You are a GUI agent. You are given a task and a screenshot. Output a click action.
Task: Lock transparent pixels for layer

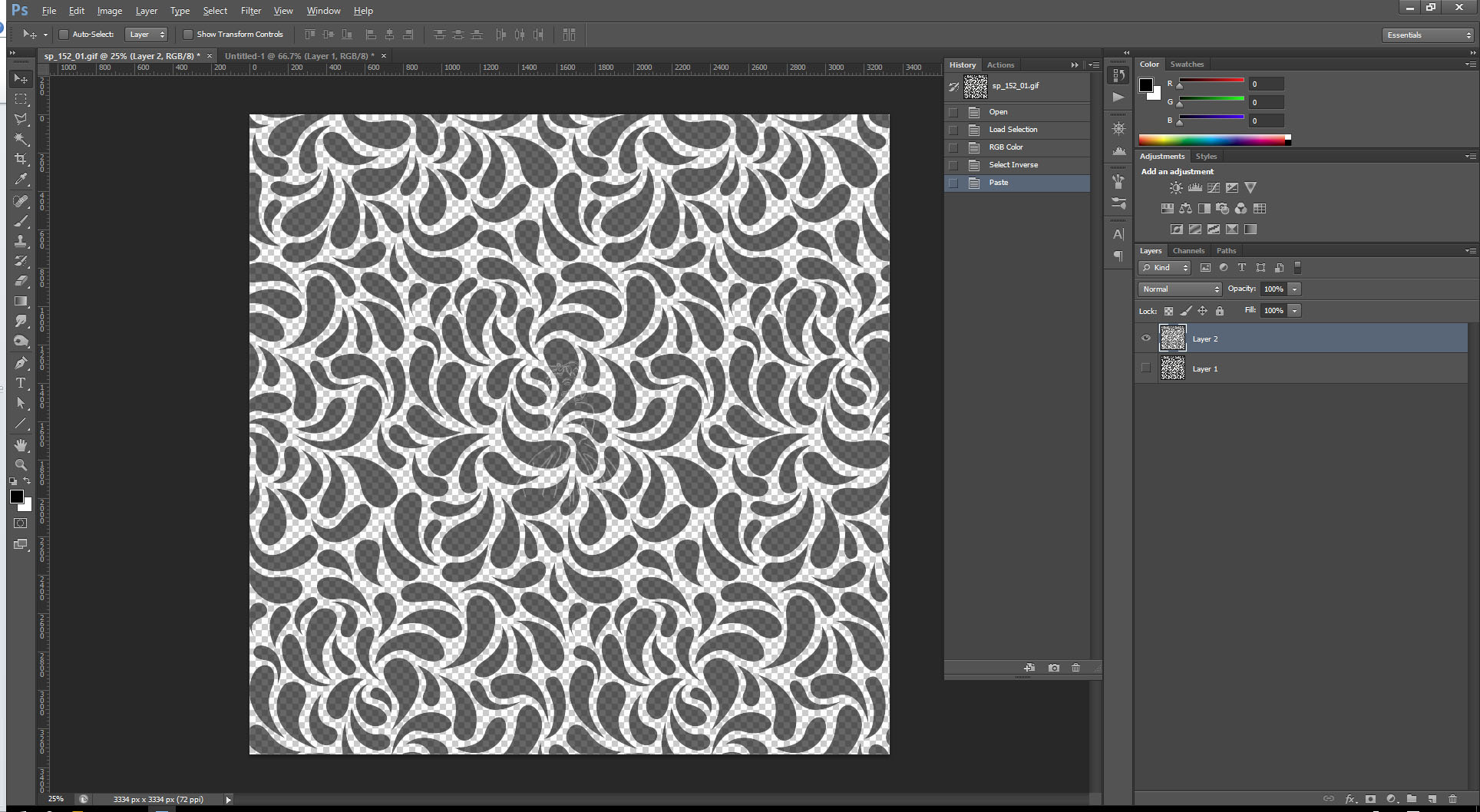(x=1168, y=311)
